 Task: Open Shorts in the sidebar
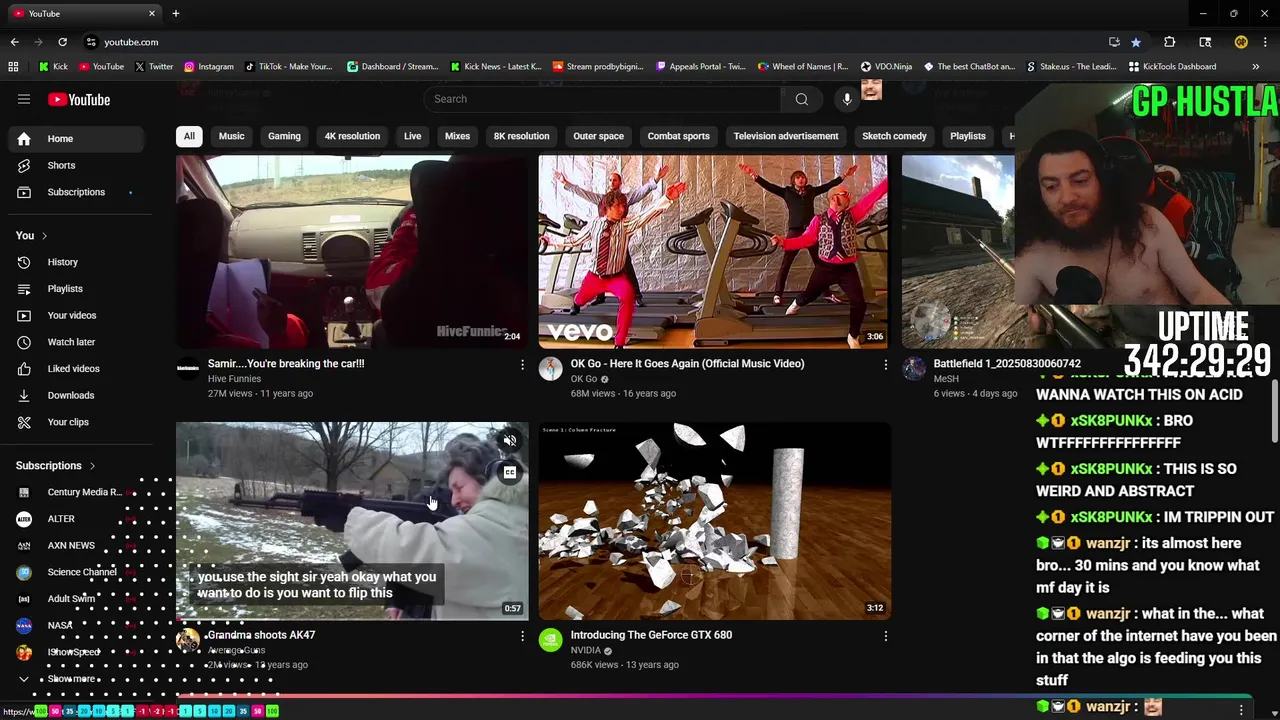(x=76, y=165)
